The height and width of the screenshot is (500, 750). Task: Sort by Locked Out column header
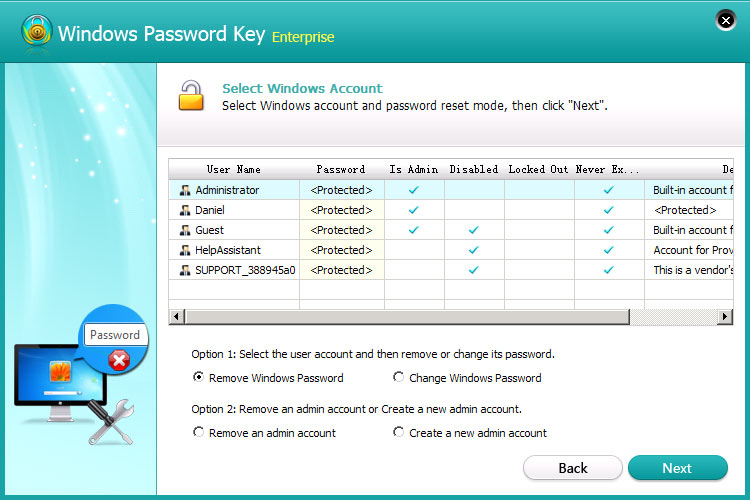pyautogui.click(x=539, y=169)
